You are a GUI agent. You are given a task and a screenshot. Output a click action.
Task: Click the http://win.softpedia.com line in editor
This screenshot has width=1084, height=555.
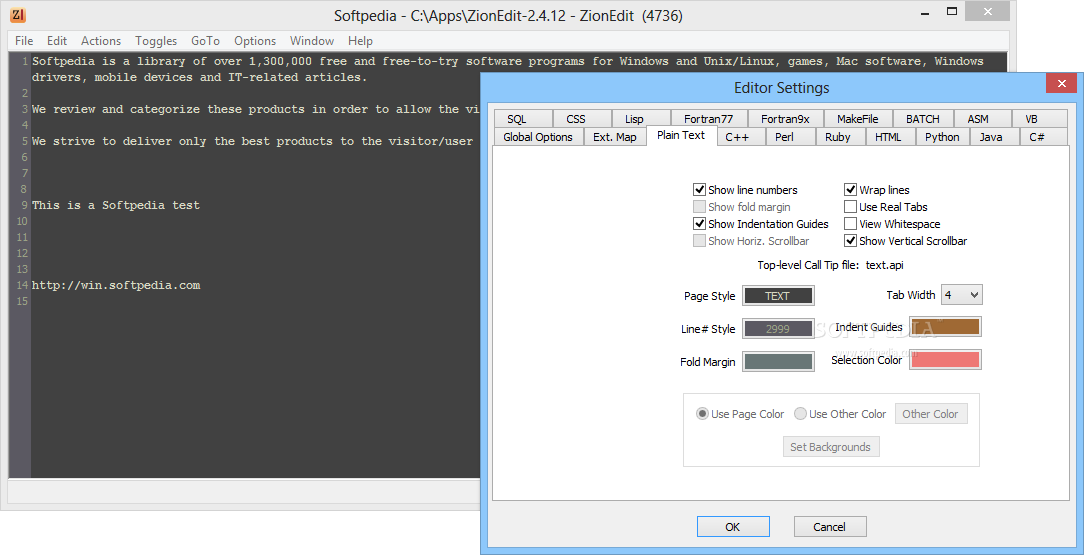pos(116,285)
